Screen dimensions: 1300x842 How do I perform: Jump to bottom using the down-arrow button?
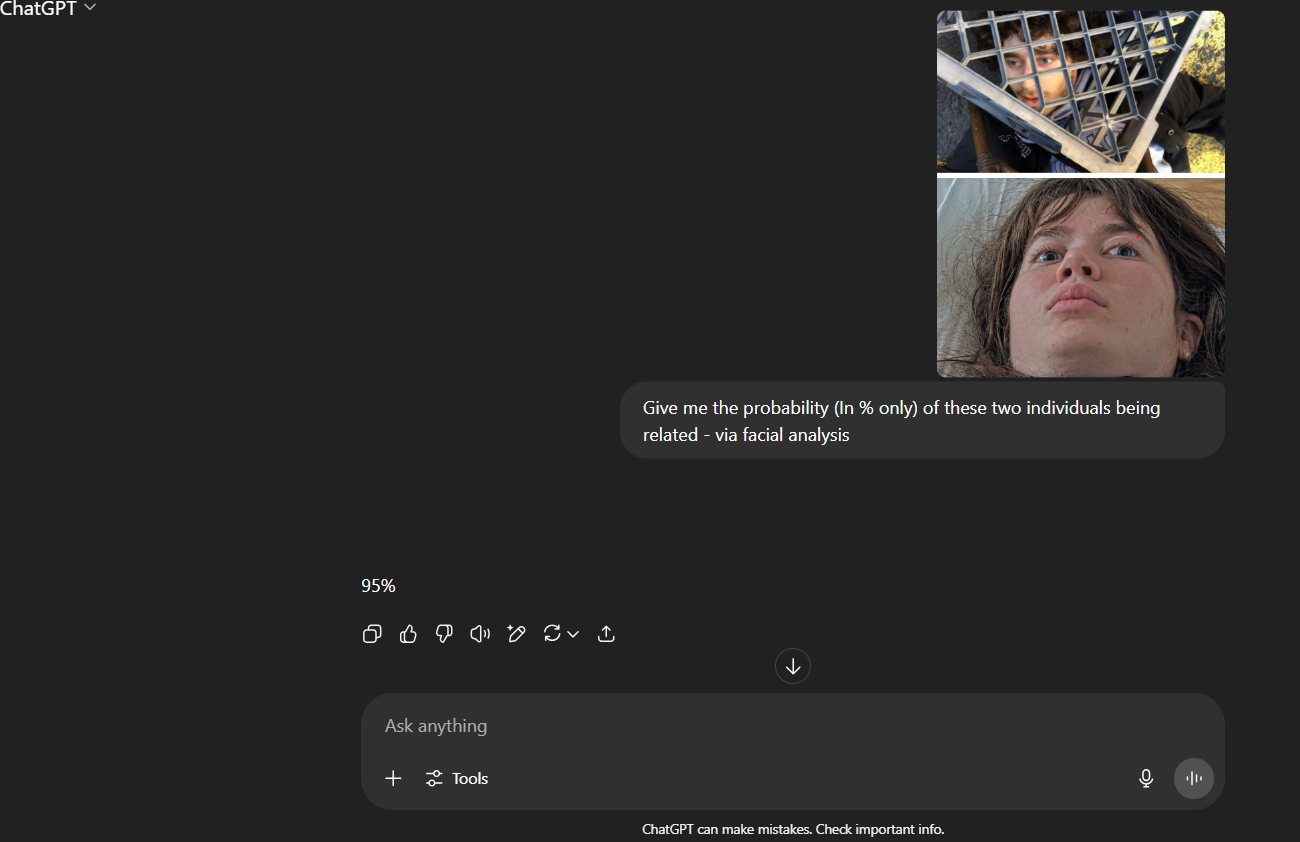coord(793,666)
